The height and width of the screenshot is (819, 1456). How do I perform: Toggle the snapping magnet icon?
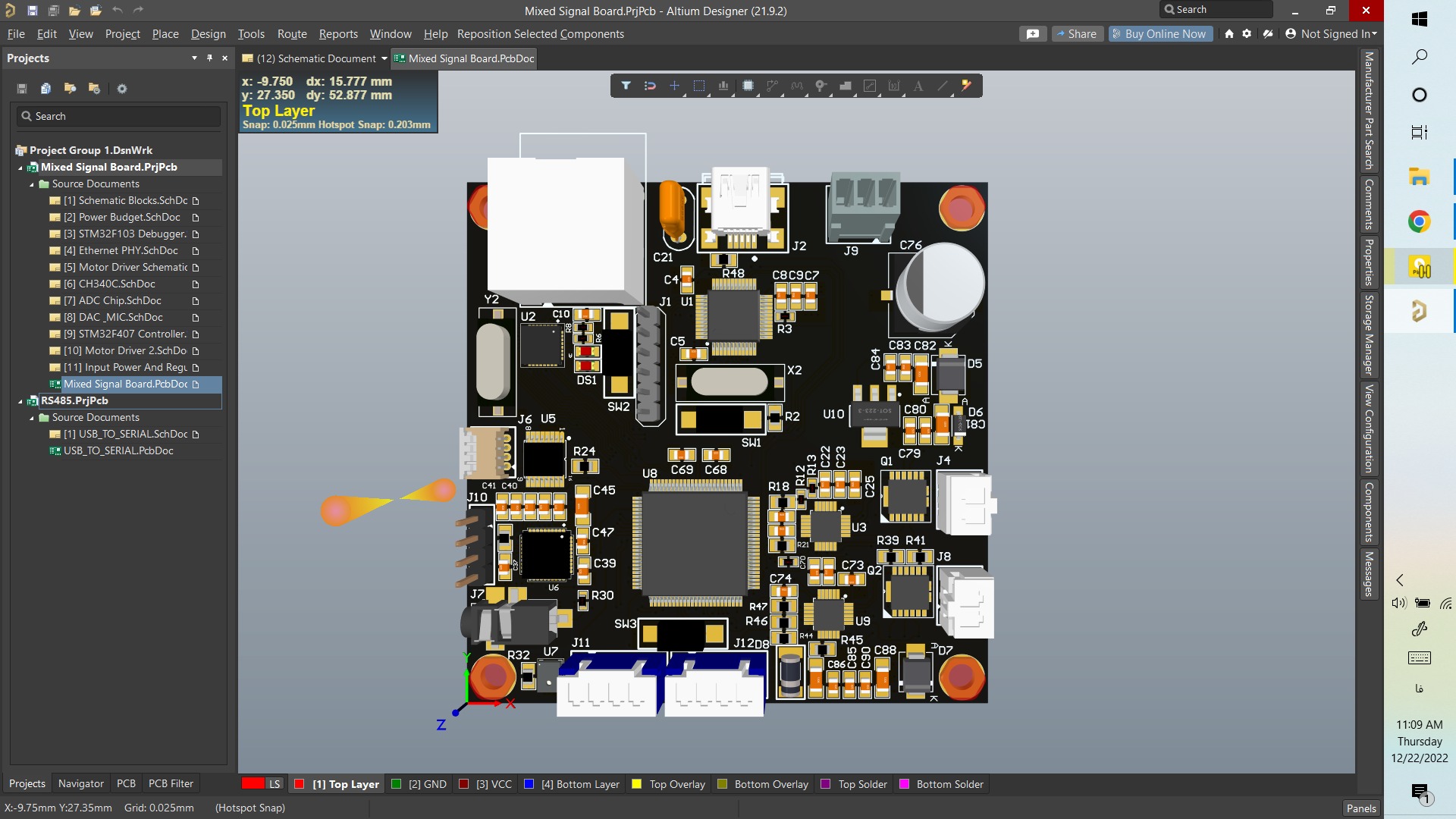point(650,86)
